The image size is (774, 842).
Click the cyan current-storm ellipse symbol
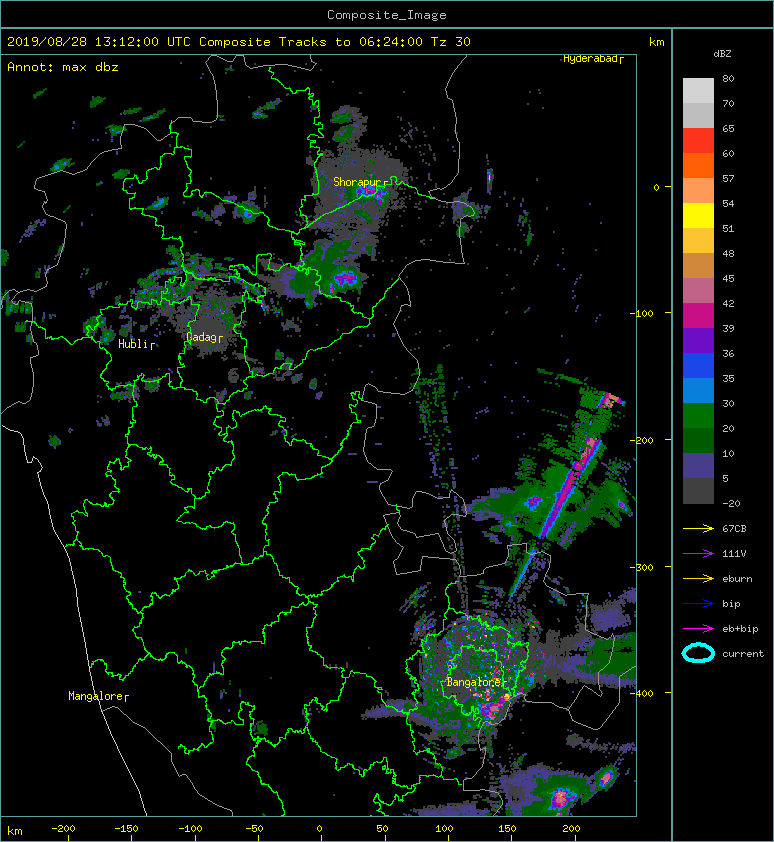tap(698, 653)
